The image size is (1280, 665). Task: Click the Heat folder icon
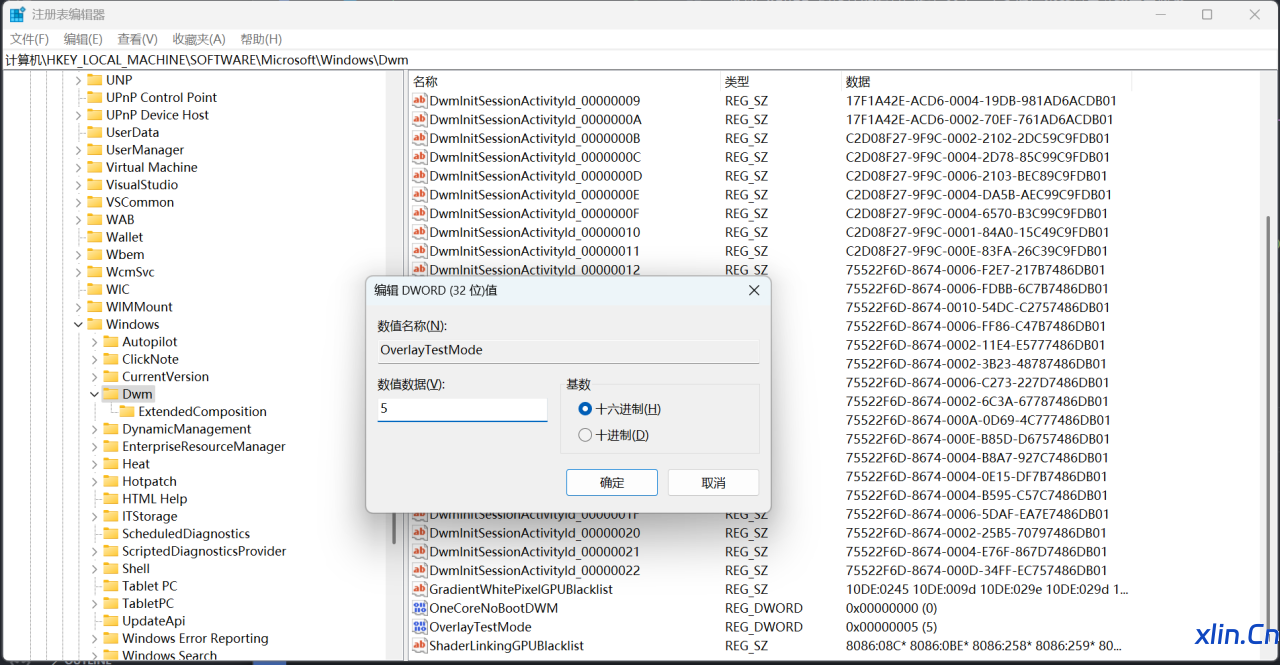click(111, 464)
